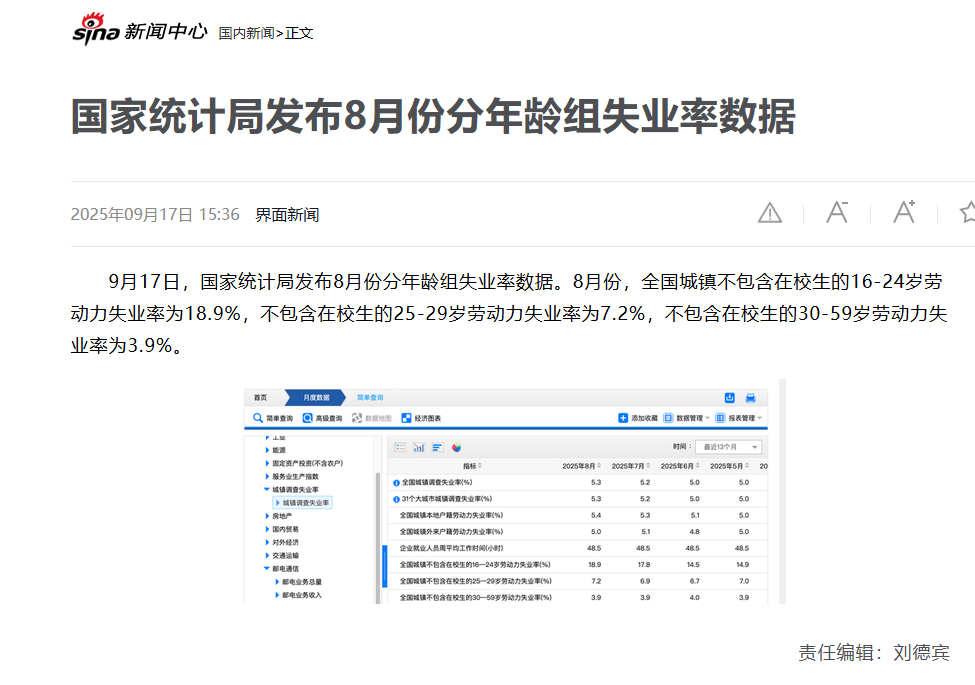In article image, click bar chart icon
This screenshot has width=975, height=685.
point(419,447)
